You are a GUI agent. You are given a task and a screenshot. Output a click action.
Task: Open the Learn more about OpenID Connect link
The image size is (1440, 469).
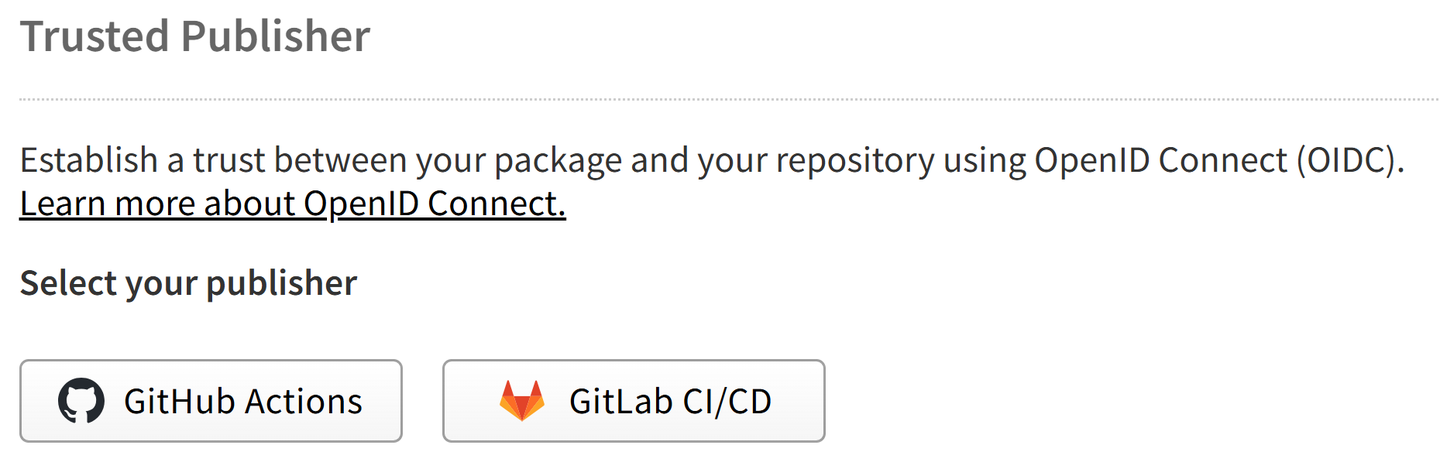point(293,204)
